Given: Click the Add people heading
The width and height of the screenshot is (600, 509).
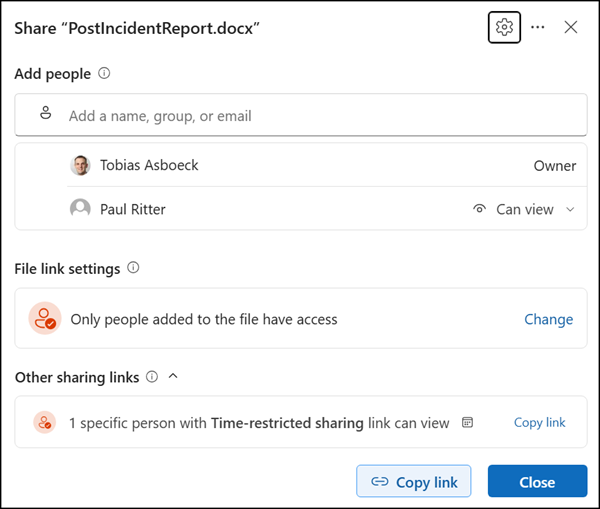Looking at the screenshot, I should tap(53, 74).
